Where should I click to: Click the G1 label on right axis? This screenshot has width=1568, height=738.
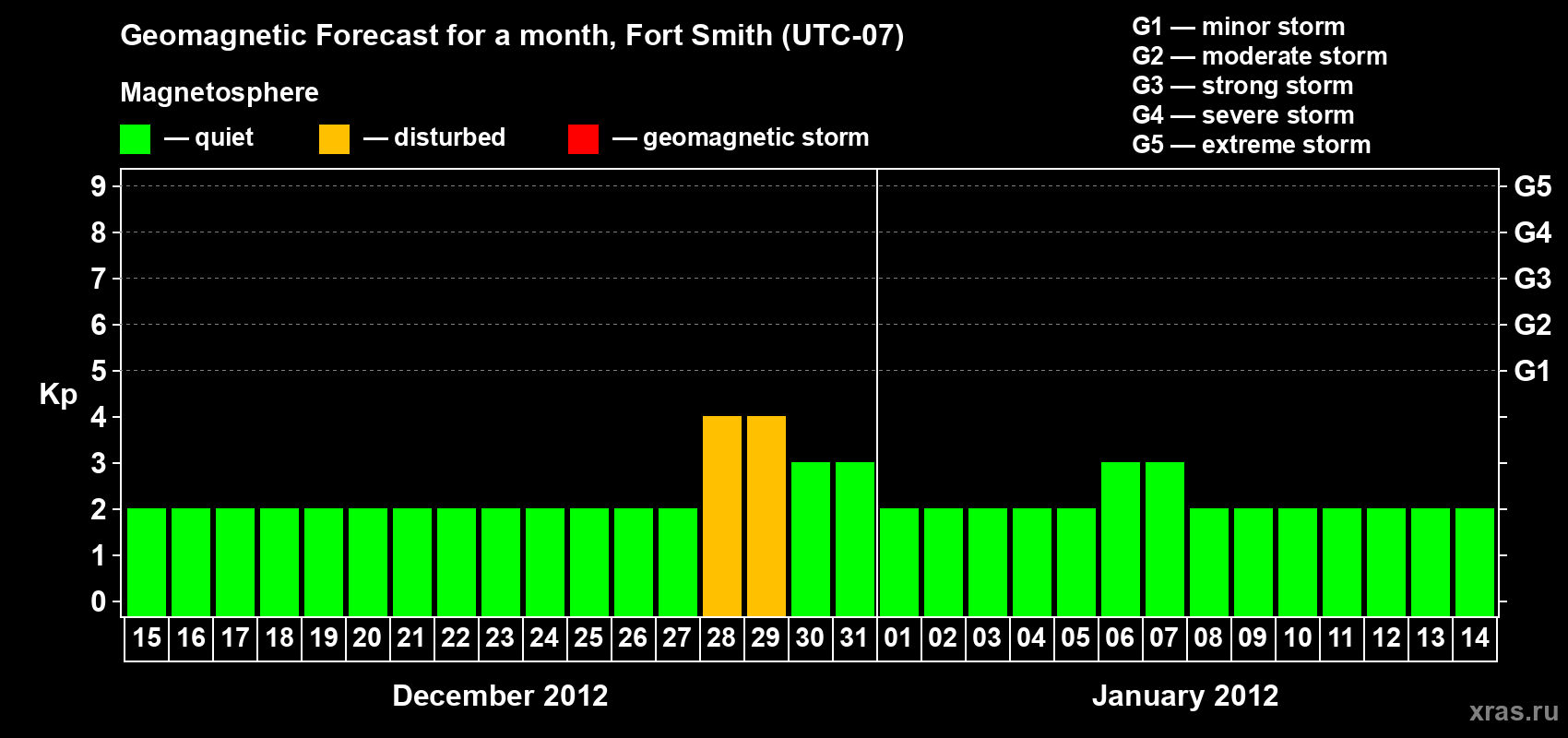(1533, 371)
